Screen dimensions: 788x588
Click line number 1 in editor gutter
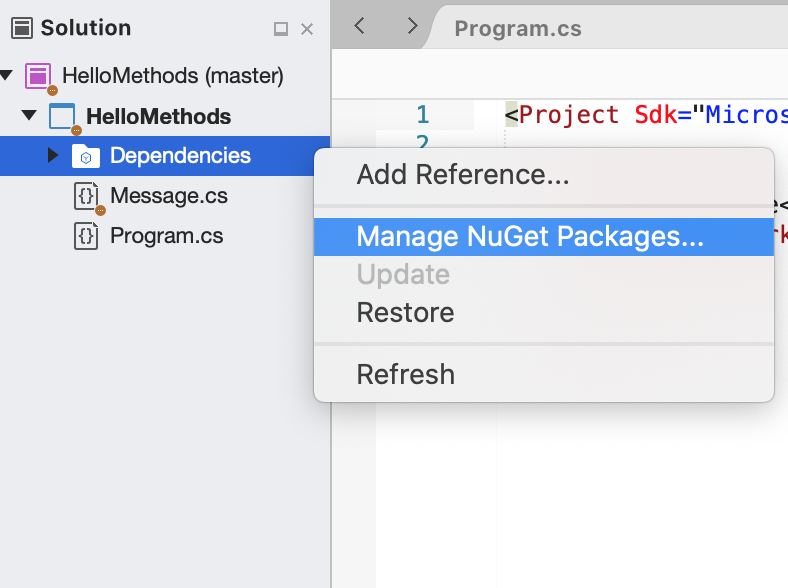(x=422, y=114)
